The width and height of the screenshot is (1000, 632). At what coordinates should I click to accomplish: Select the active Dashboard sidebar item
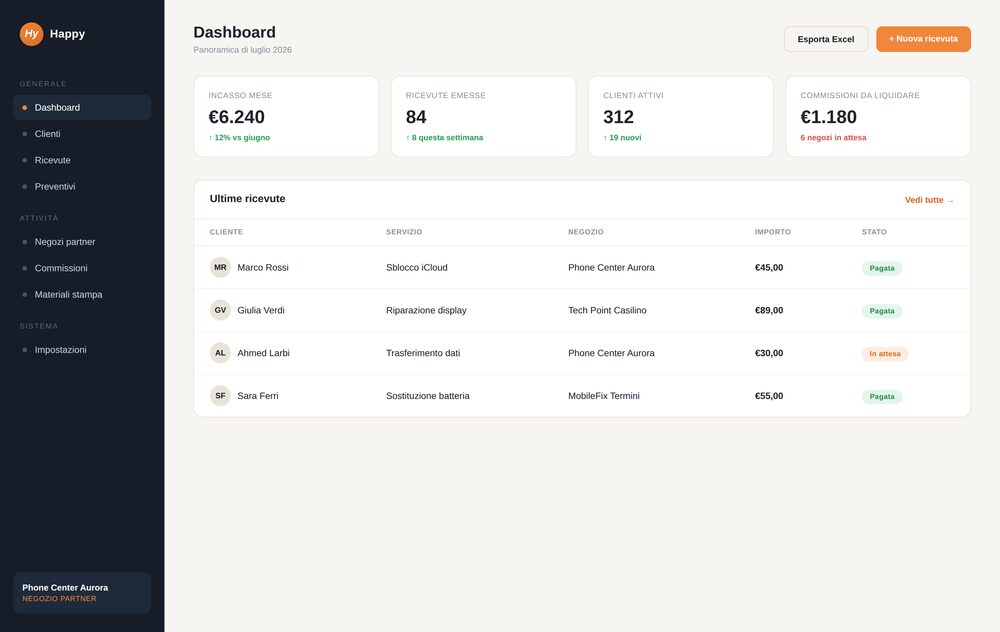82,107
